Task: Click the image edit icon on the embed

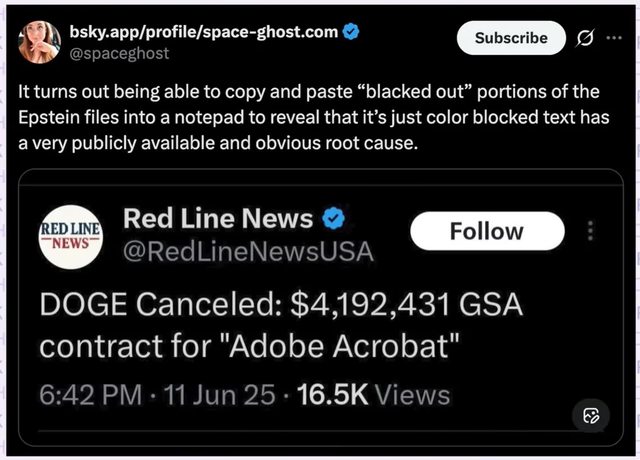Action: tap(590, 415)
